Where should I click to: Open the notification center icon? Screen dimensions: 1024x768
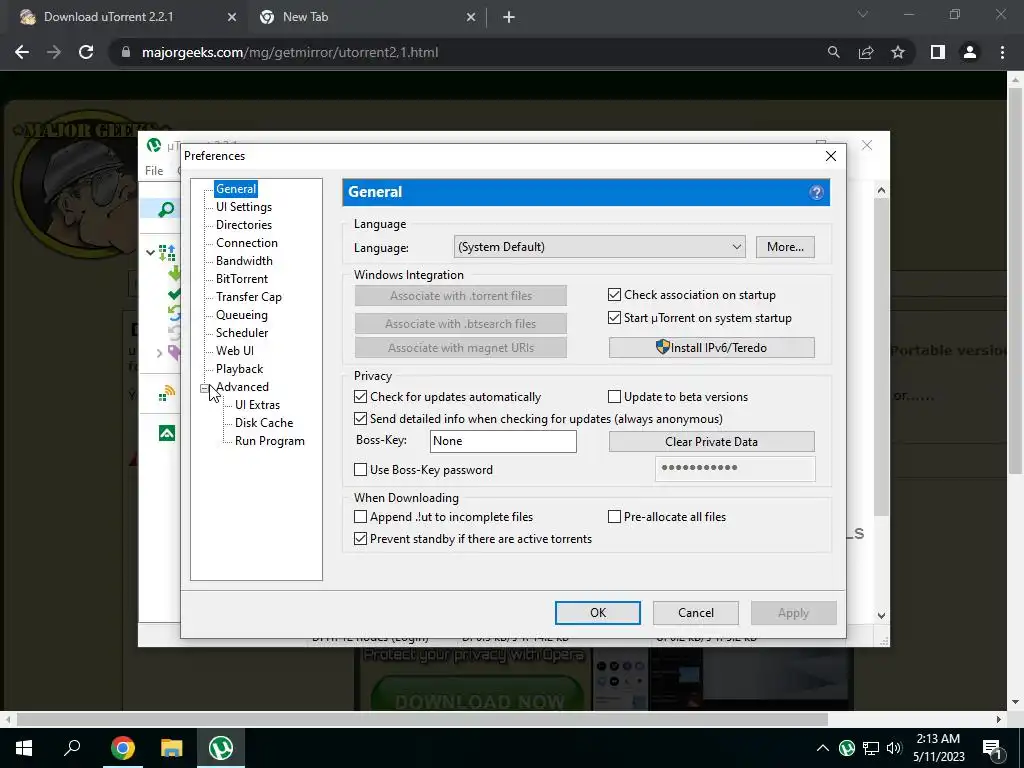(x=991, y=748)
